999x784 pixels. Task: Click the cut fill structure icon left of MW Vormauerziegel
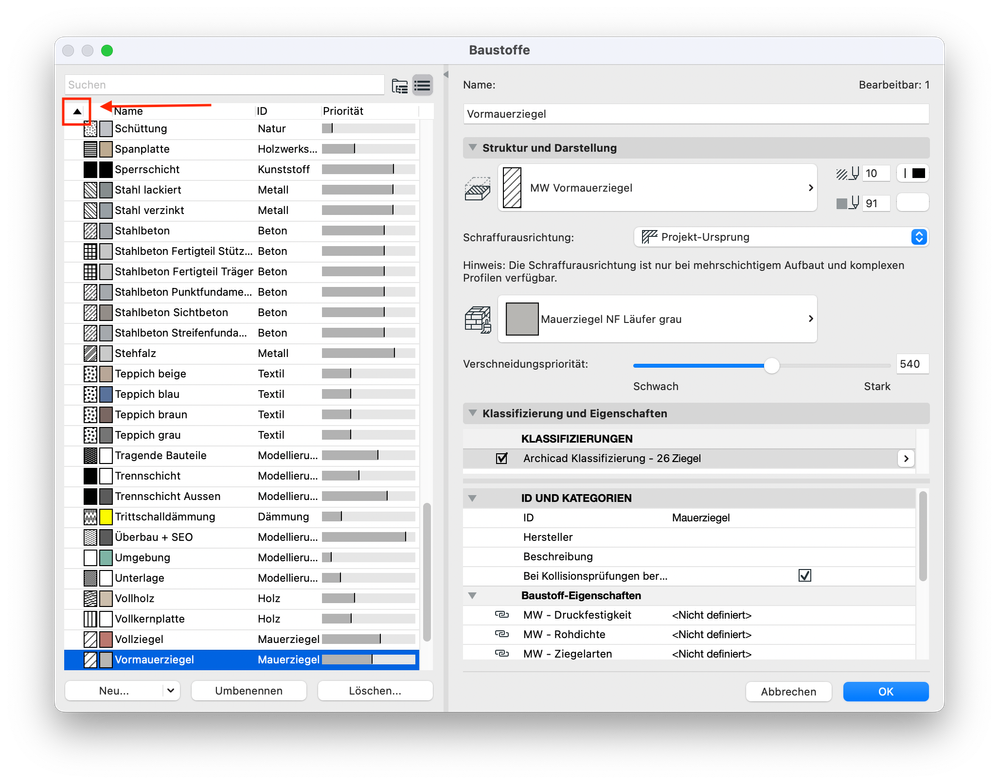point(477,189)
